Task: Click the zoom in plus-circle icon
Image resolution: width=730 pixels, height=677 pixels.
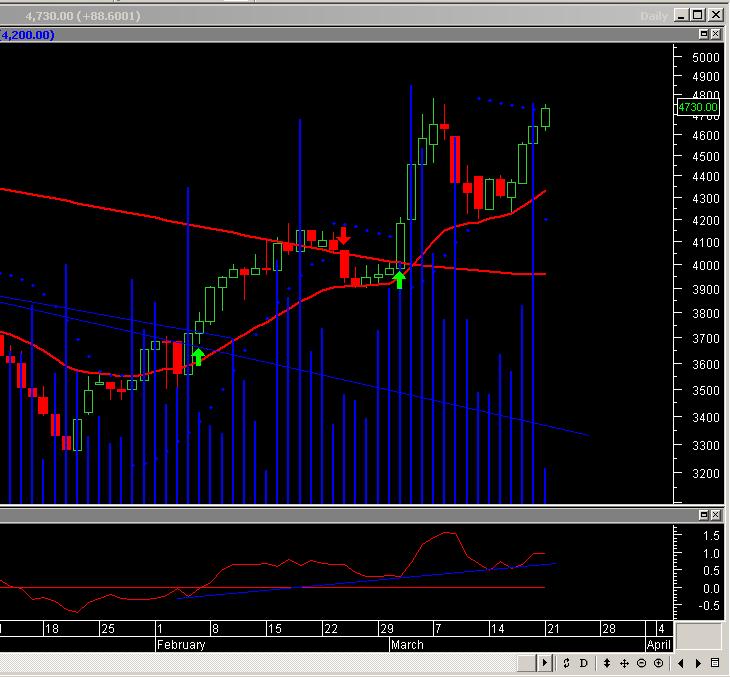Action: (x=658, y=663)
